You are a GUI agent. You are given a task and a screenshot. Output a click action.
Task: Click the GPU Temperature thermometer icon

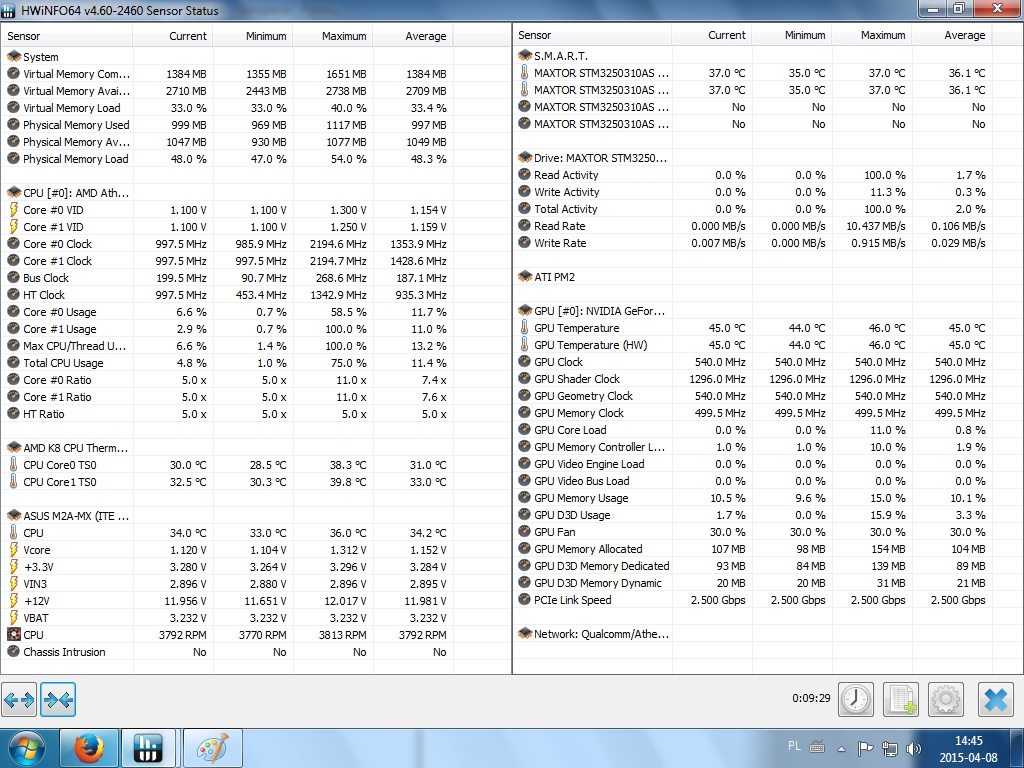tap(525, 327)
